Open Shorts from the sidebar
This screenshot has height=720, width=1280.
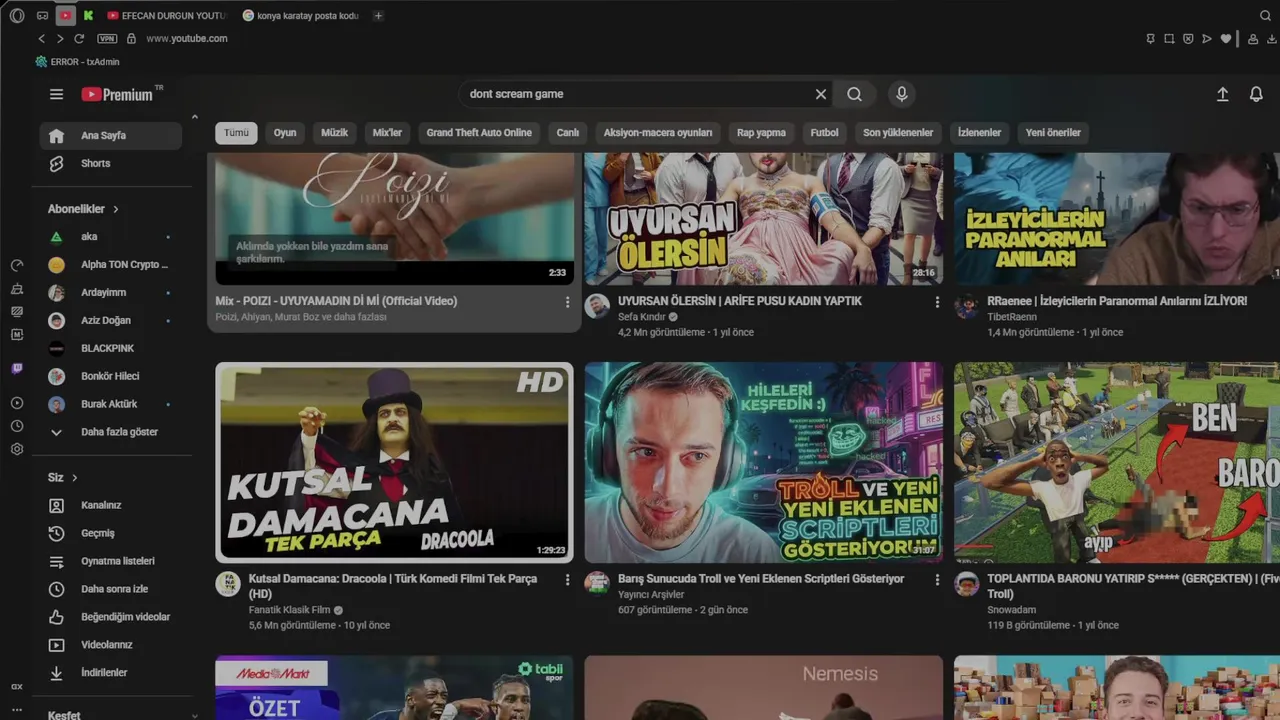pos(110,163)
